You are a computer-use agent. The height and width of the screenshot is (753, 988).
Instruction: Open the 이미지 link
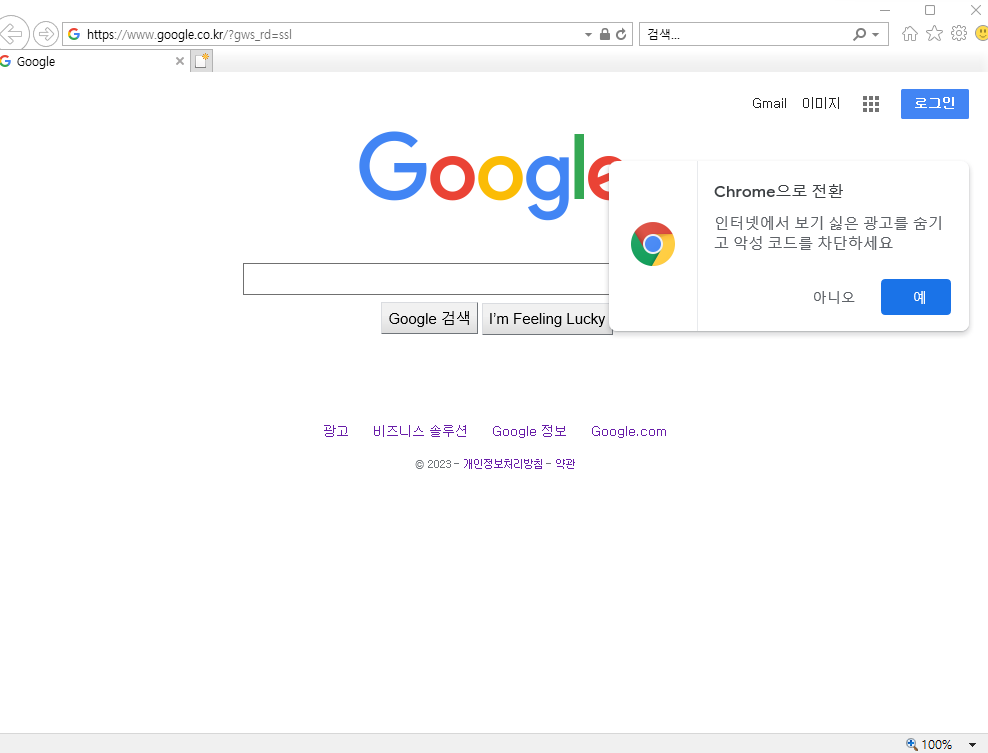pos(821,103)
